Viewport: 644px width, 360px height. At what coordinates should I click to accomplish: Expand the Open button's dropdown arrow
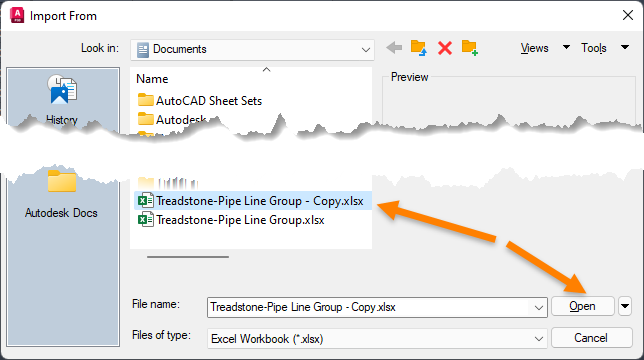click(x=625, y=306)
